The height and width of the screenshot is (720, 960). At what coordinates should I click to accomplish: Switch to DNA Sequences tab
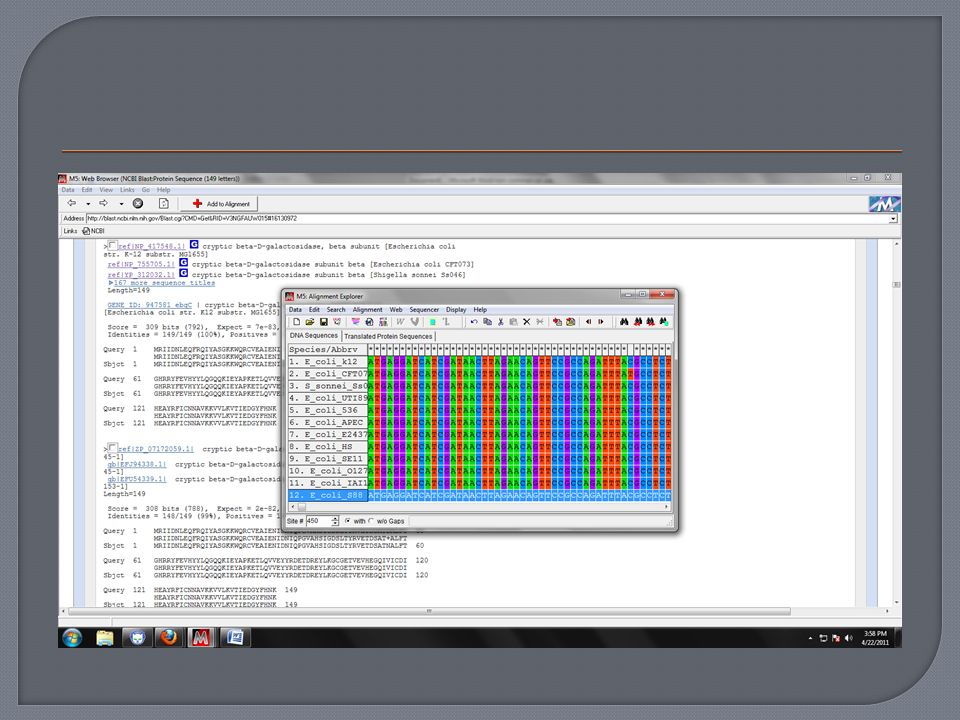coord(313,336)
